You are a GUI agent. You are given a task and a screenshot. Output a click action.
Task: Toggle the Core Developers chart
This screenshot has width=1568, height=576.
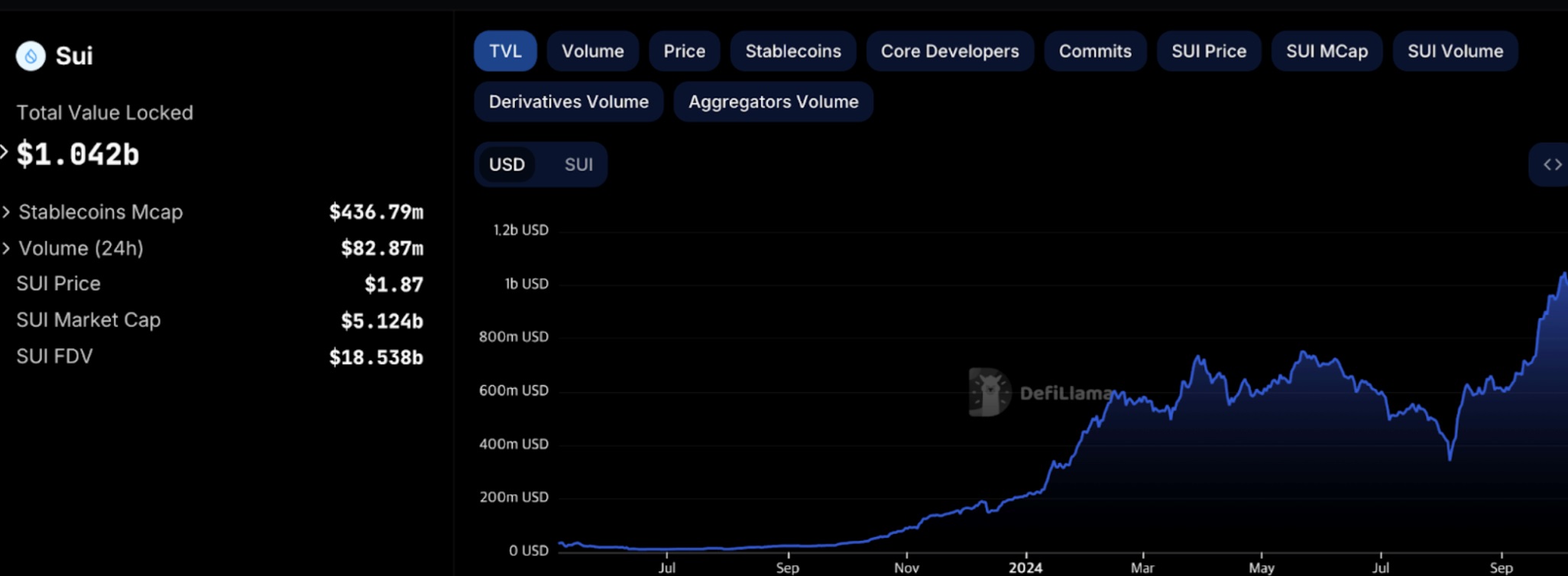pos(950,51)
